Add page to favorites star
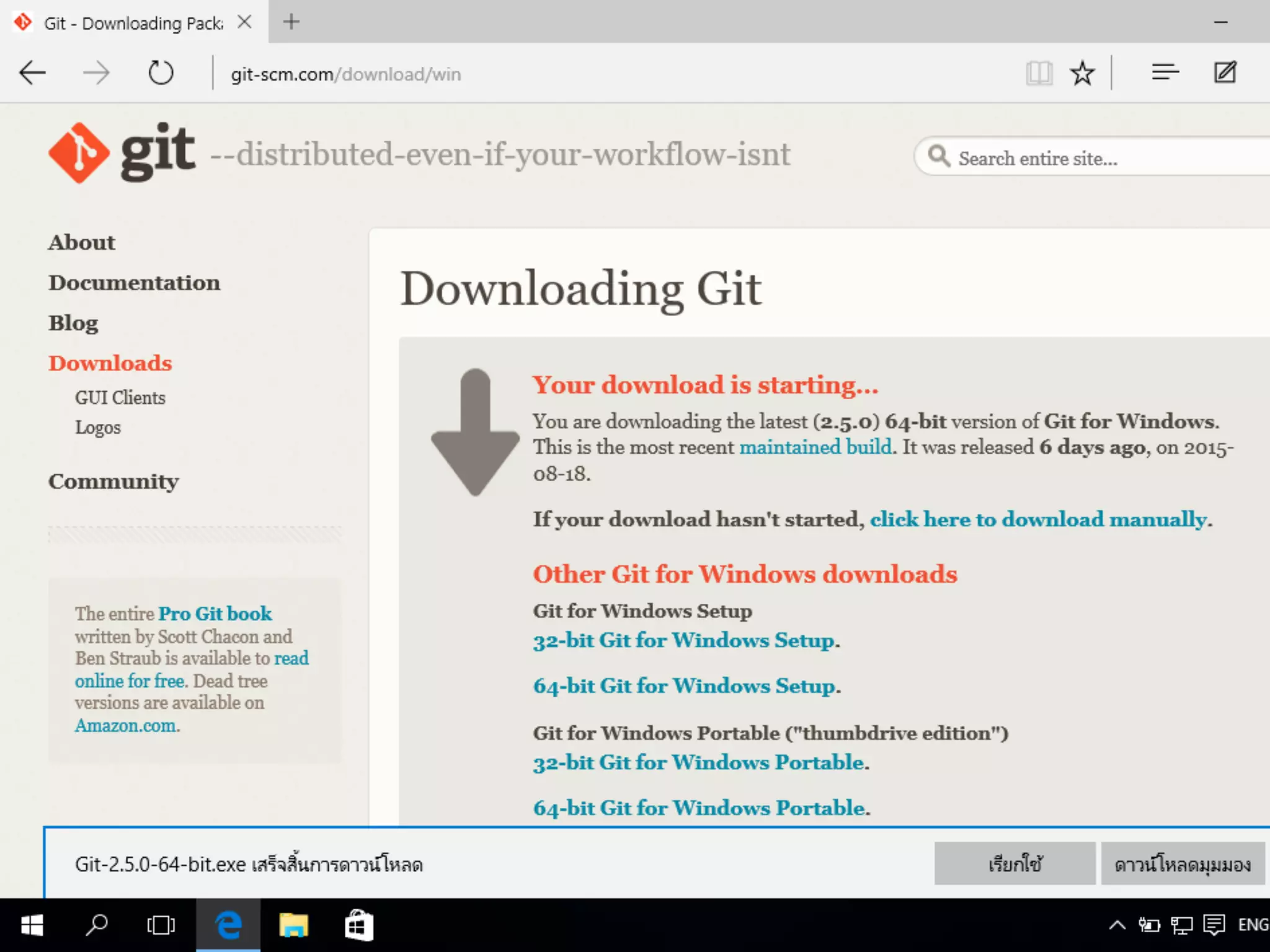 [1082, 73]
